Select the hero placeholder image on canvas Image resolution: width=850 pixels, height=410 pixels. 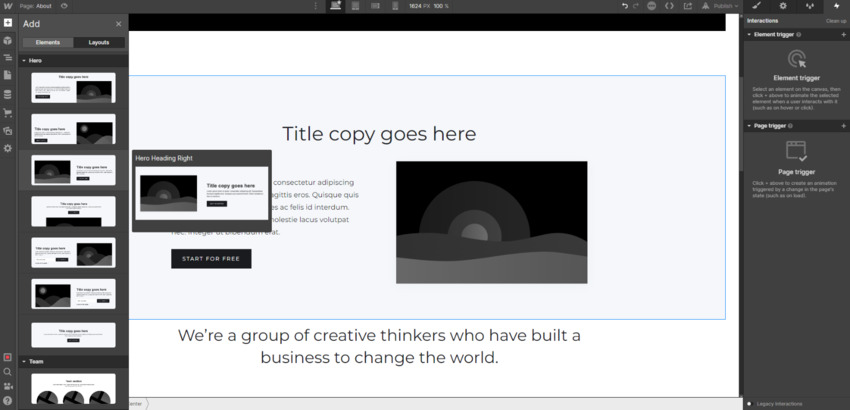[x=492, y=222]
